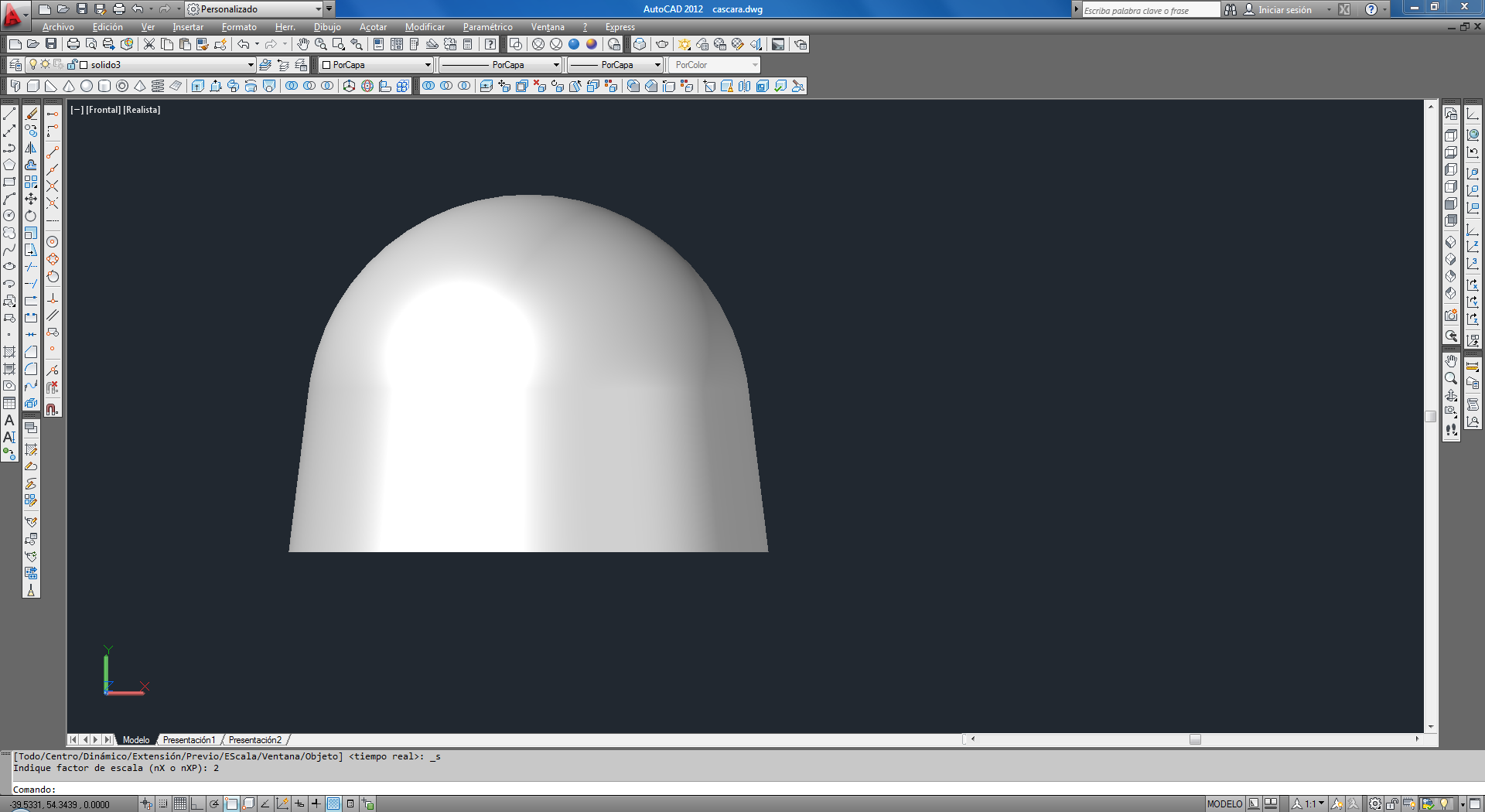Expand quick access toolbar customize arrow

329,9
